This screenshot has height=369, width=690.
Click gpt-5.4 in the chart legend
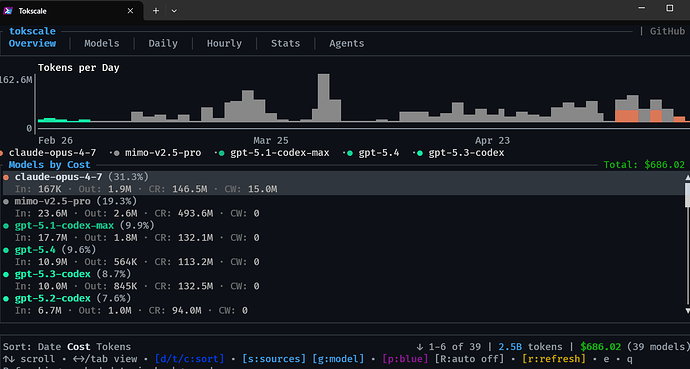378,153
